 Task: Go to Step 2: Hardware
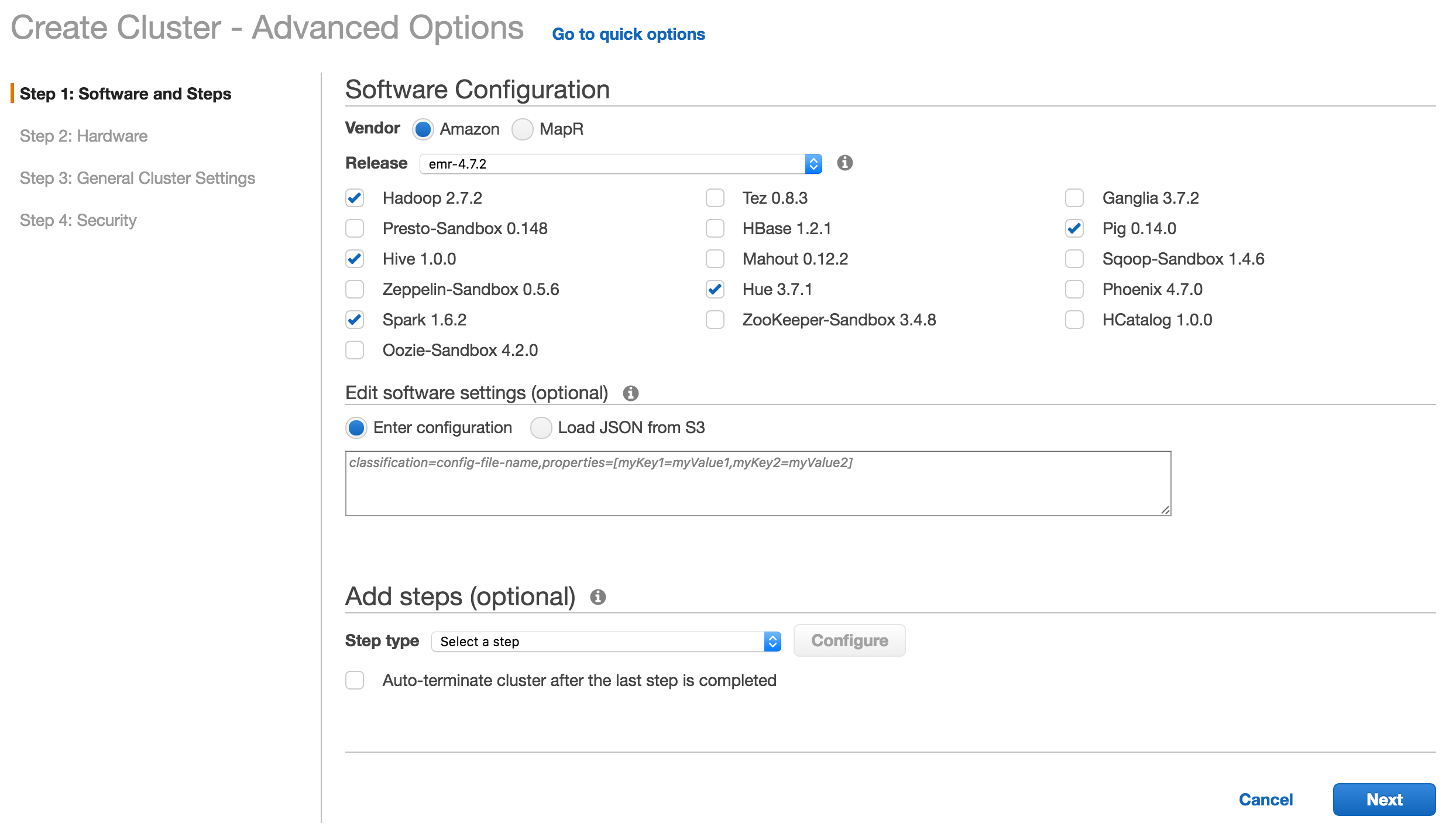(84, 136)
